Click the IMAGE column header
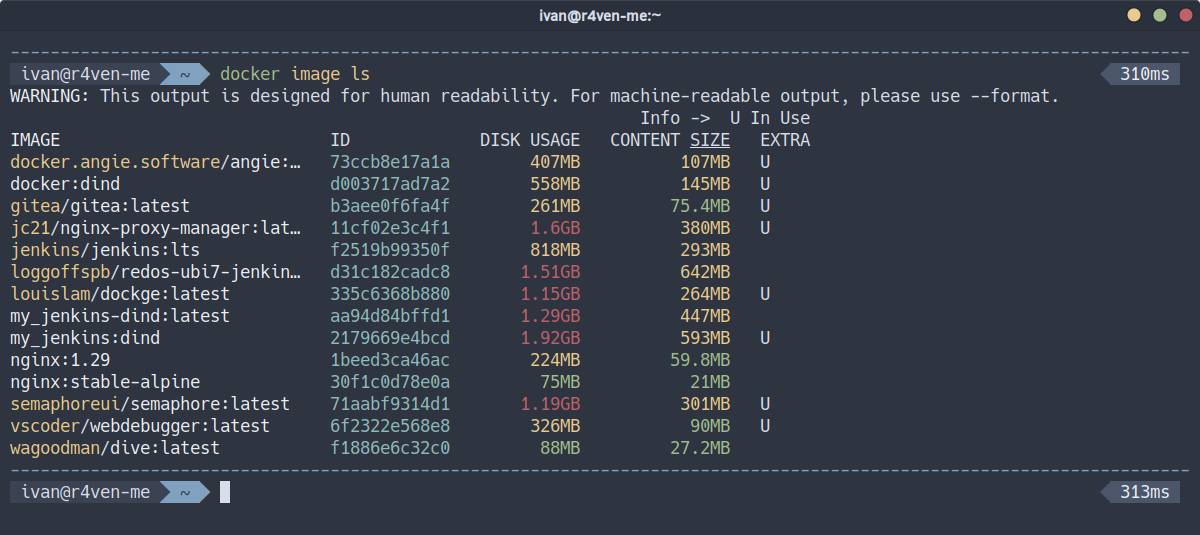1200x535 pixels. (x=35, y=140)
